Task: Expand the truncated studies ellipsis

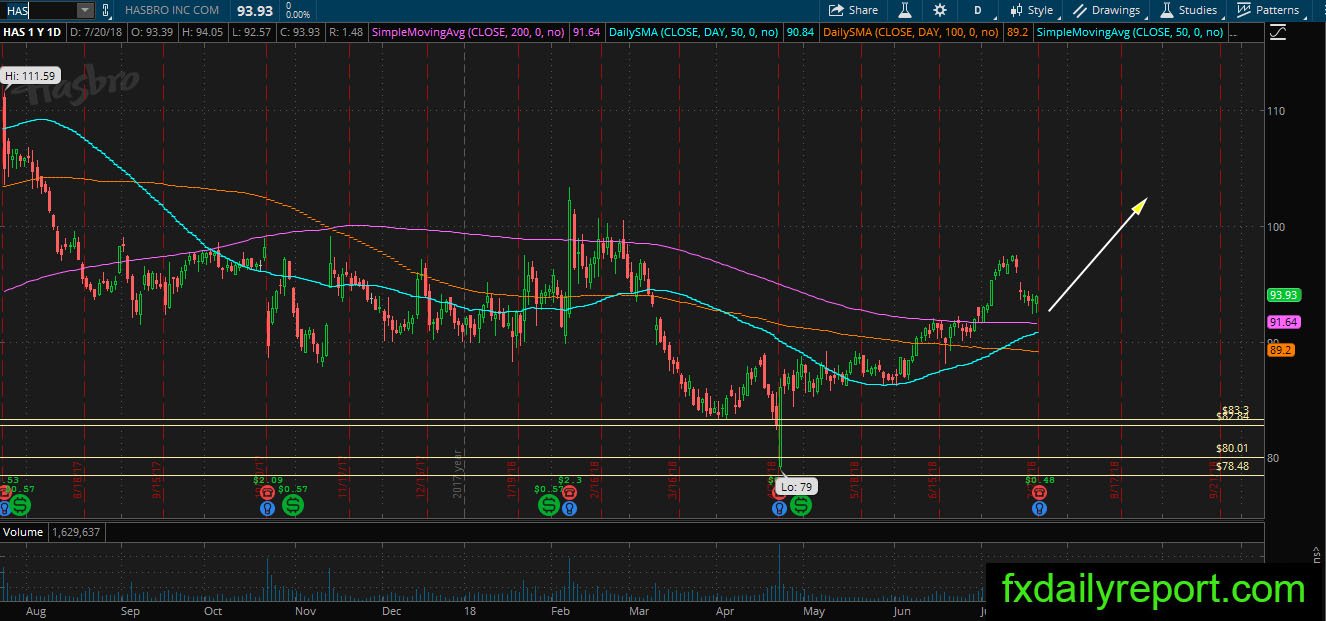Action: pos(1234,33)
